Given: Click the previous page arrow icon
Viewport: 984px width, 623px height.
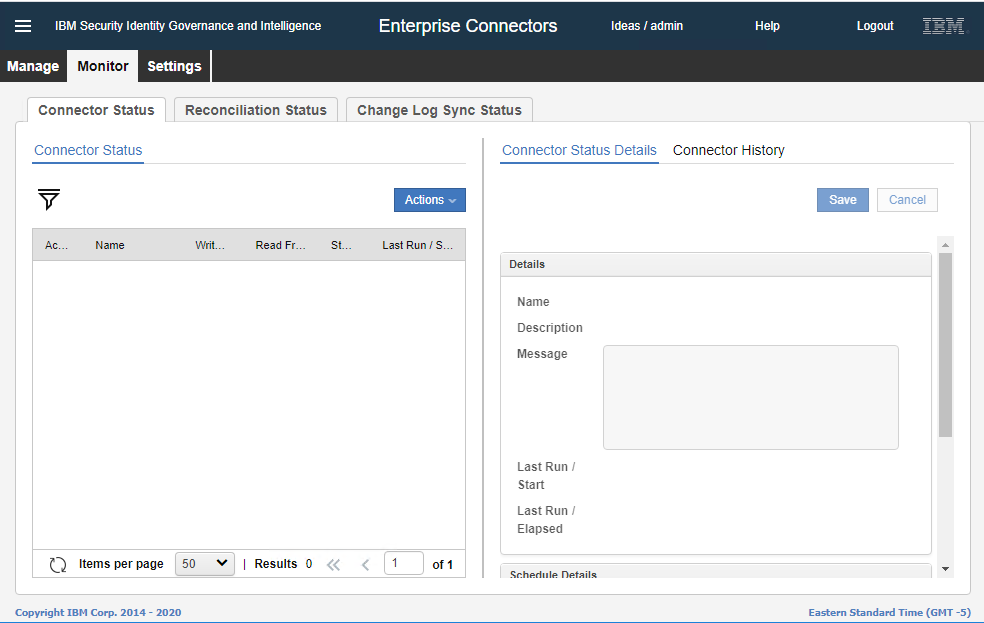Looking at the screenshot, I should pyautogui.click(x=364, y=564).
